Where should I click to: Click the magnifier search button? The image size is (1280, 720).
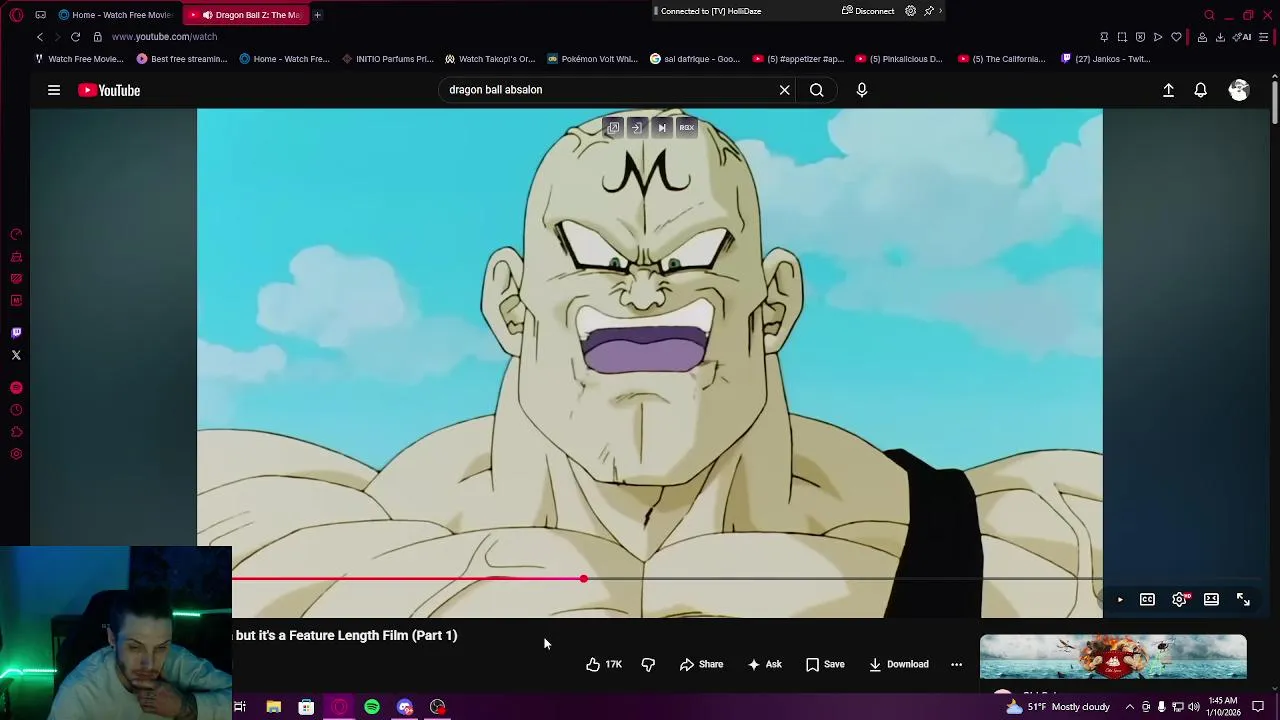817,90
